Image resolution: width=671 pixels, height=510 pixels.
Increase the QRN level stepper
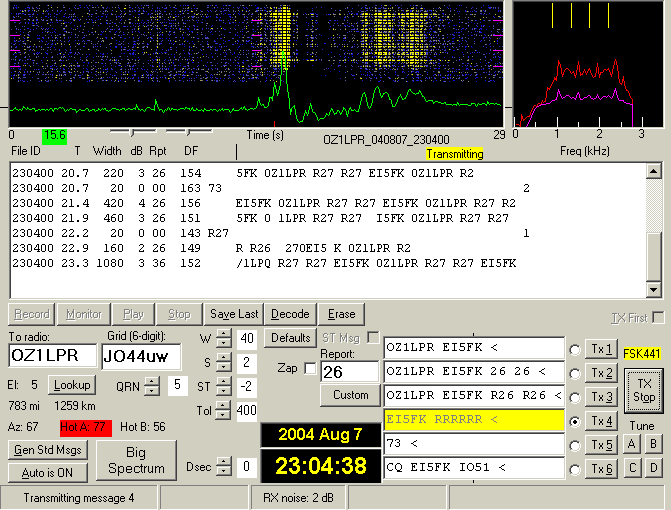[151, 380]
